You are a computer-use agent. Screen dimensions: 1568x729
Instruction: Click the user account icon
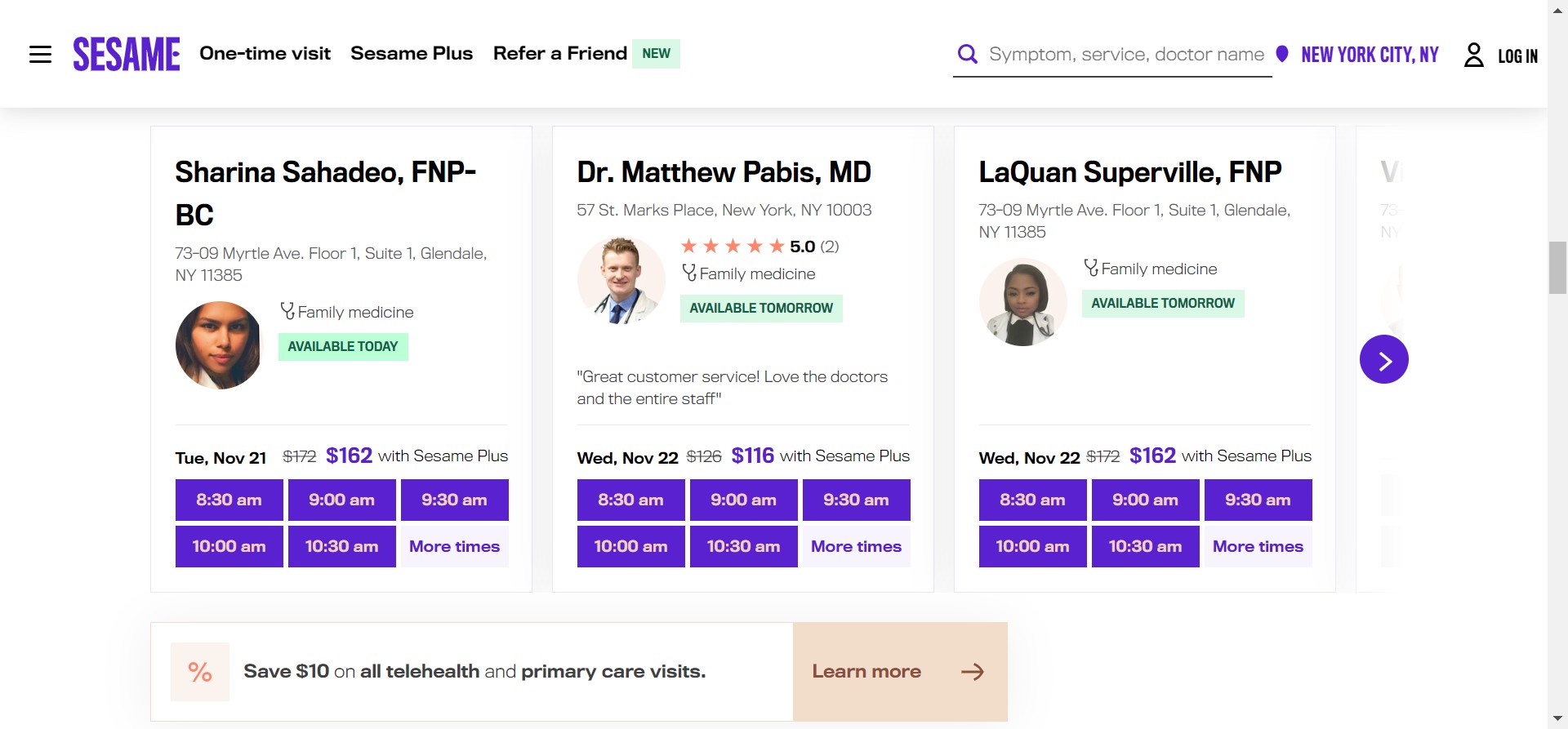[x=1473, y=55]
